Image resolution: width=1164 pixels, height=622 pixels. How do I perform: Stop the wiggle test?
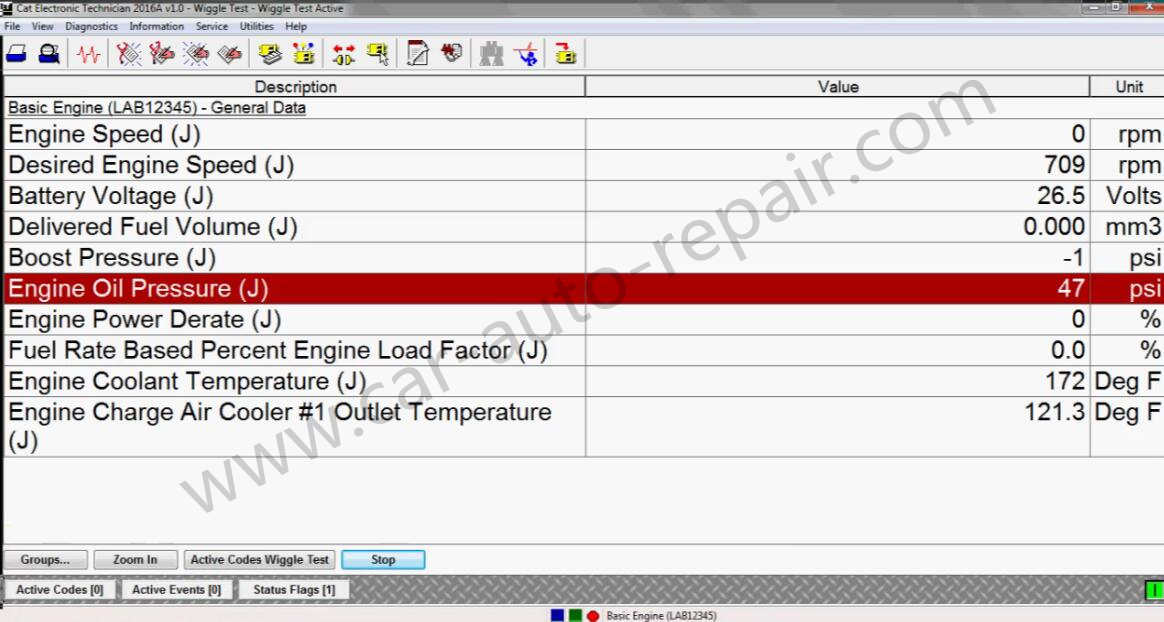coord(383,560)
